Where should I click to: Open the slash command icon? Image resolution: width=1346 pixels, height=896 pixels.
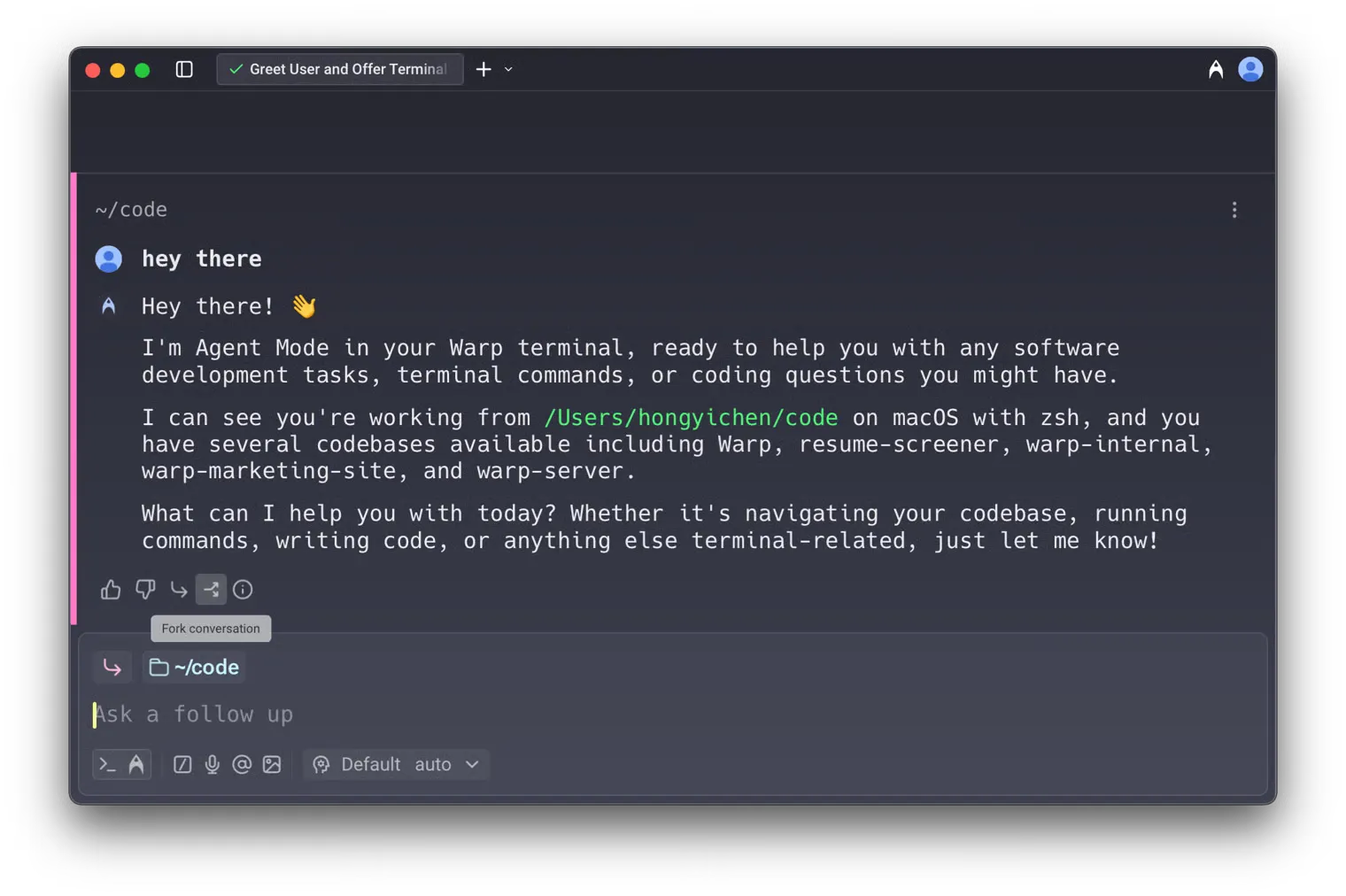point(182,764)
